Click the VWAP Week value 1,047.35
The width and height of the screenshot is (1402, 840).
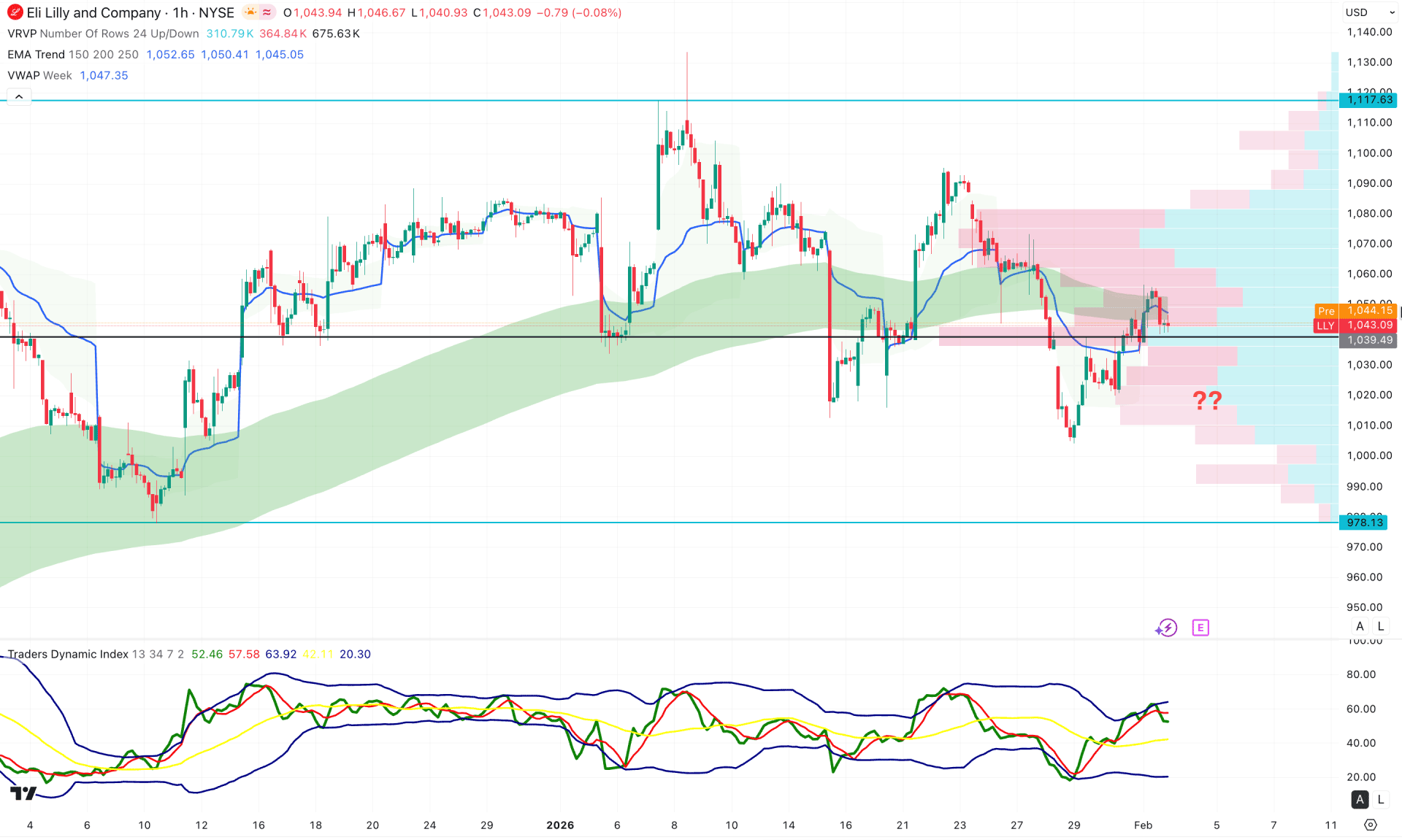tap(104, 75)
